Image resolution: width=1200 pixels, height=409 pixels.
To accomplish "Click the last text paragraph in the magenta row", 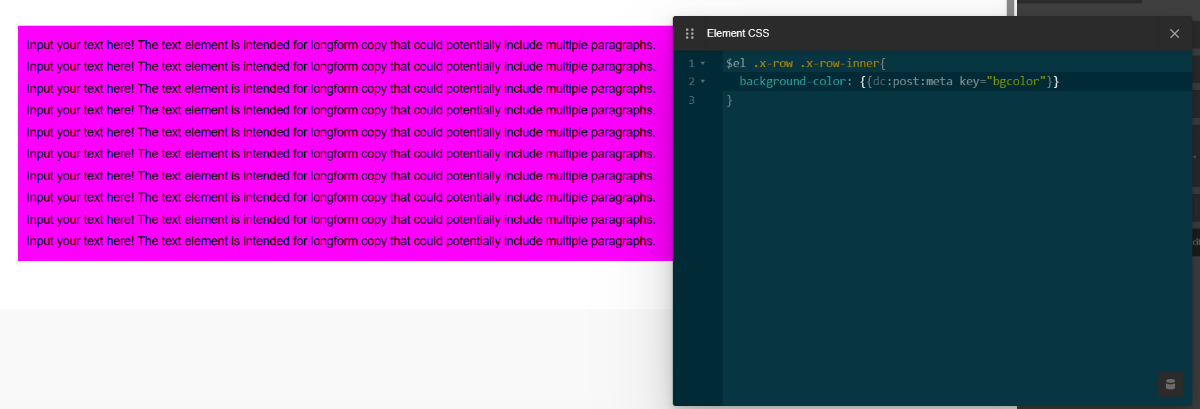I will coord(341,241).
